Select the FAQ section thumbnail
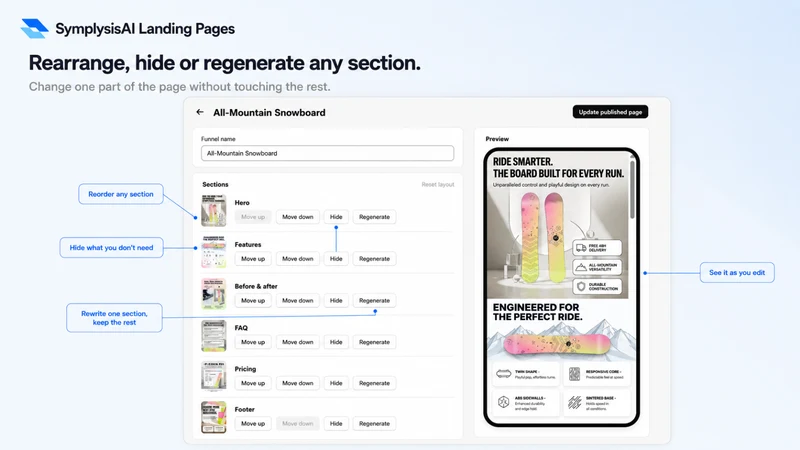The height and width of the screenshot is (450, 800). 214,336
